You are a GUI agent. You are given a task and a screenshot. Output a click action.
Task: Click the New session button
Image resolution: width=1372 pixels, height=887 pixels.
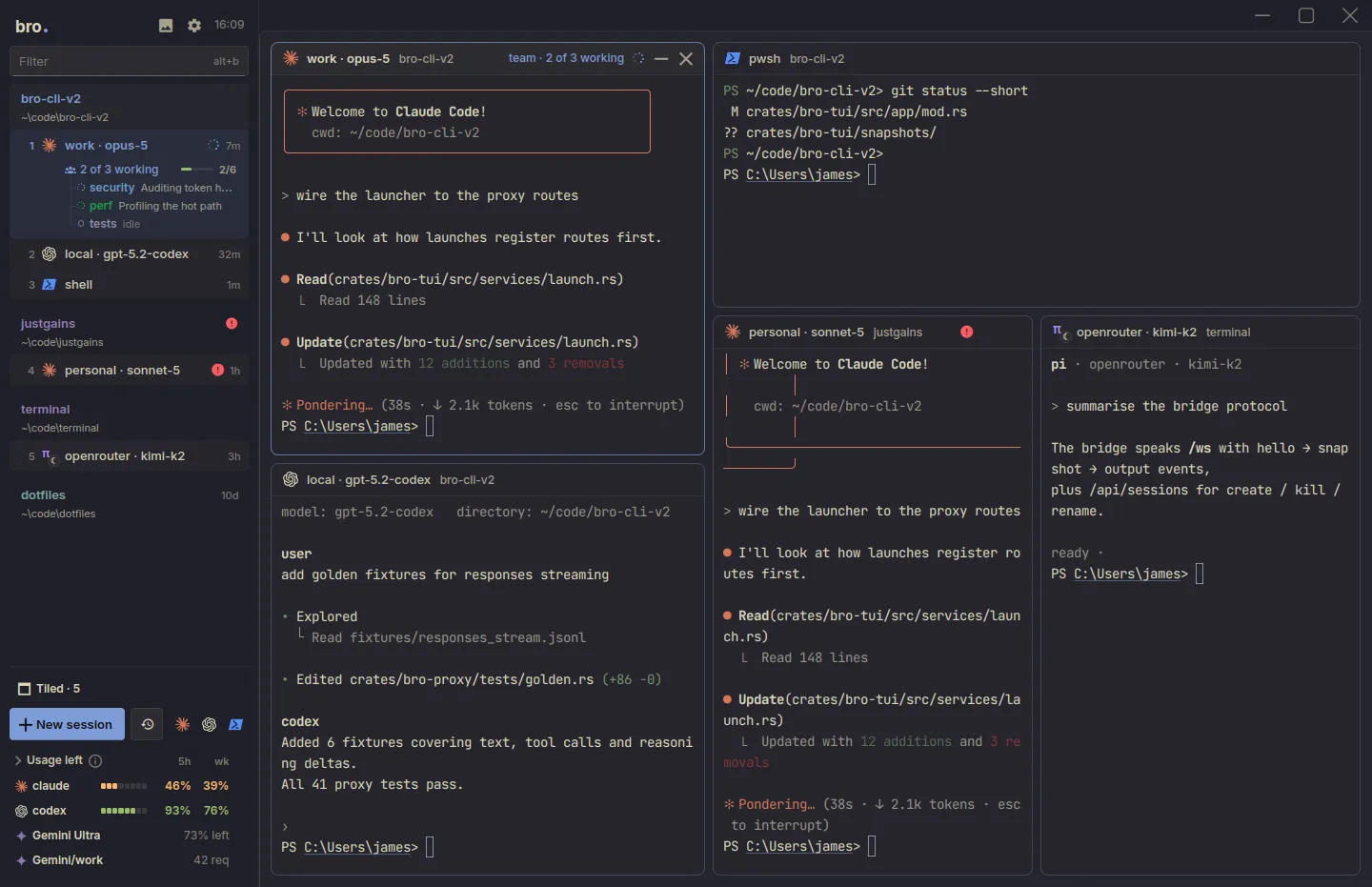pos(67,724)
